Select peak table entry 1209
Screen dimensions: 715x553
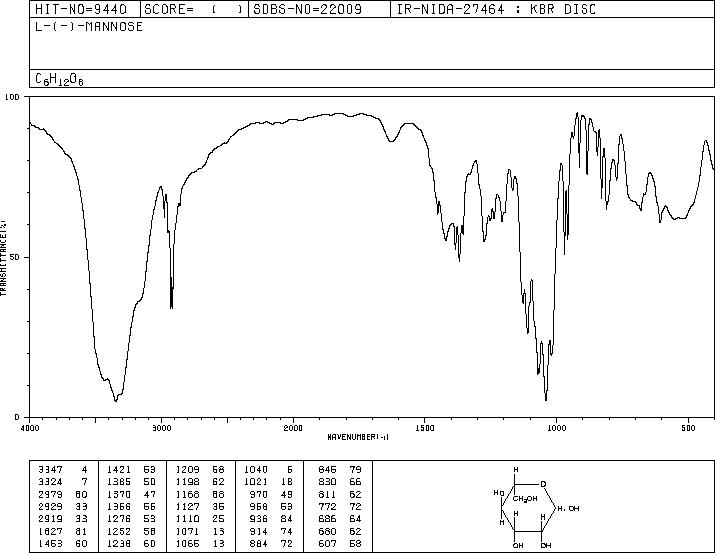tap(200, 469)
